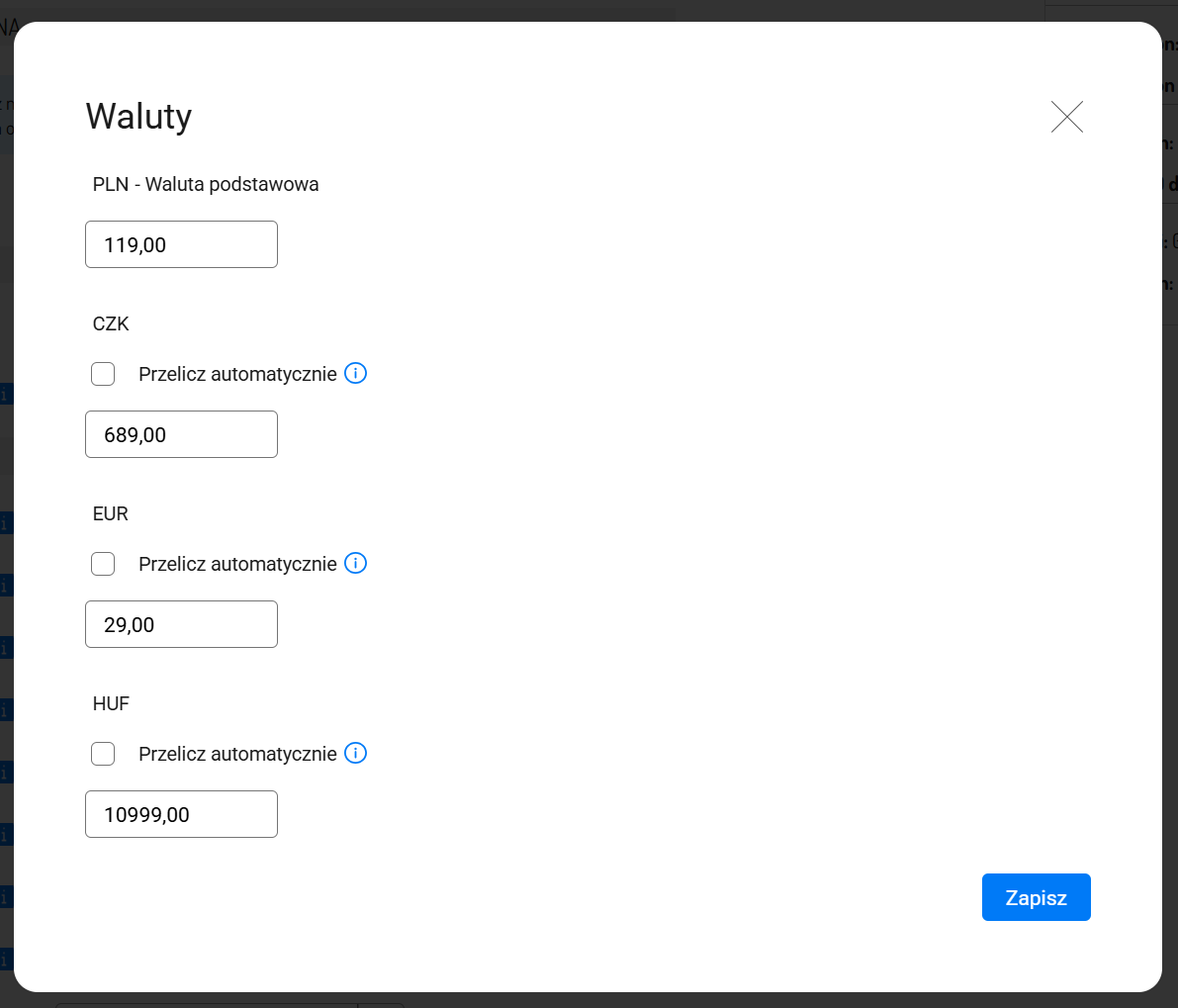
Task: Click the CZK price field showing 689,00
Action: tap(181, 434)
